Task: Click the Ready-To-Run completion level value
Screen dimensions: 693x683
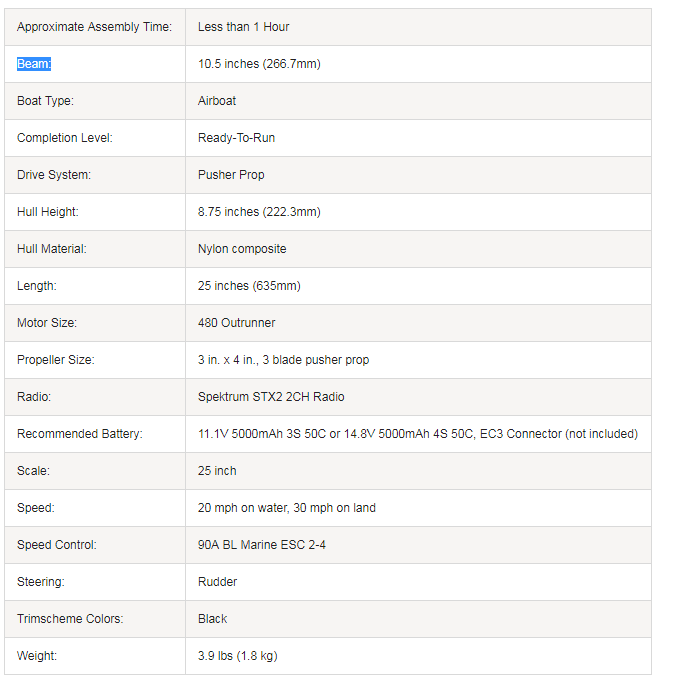Action: pyautogui.click(x=236, y=138)
